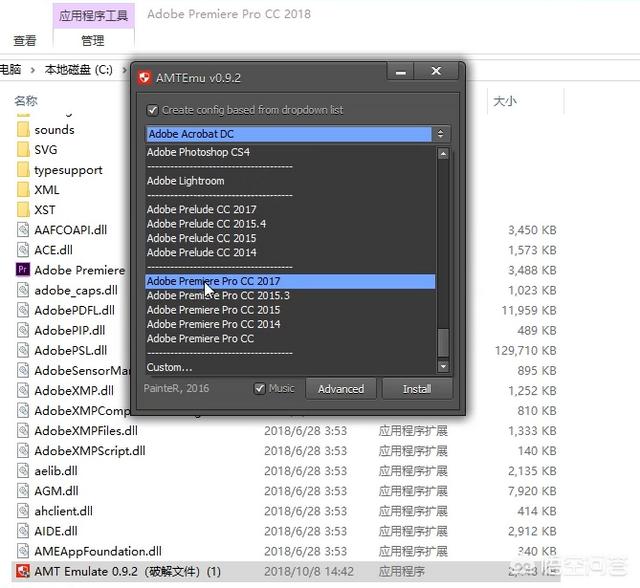Click the AMEAppFoundation.dll file icon

click(23, 551)
